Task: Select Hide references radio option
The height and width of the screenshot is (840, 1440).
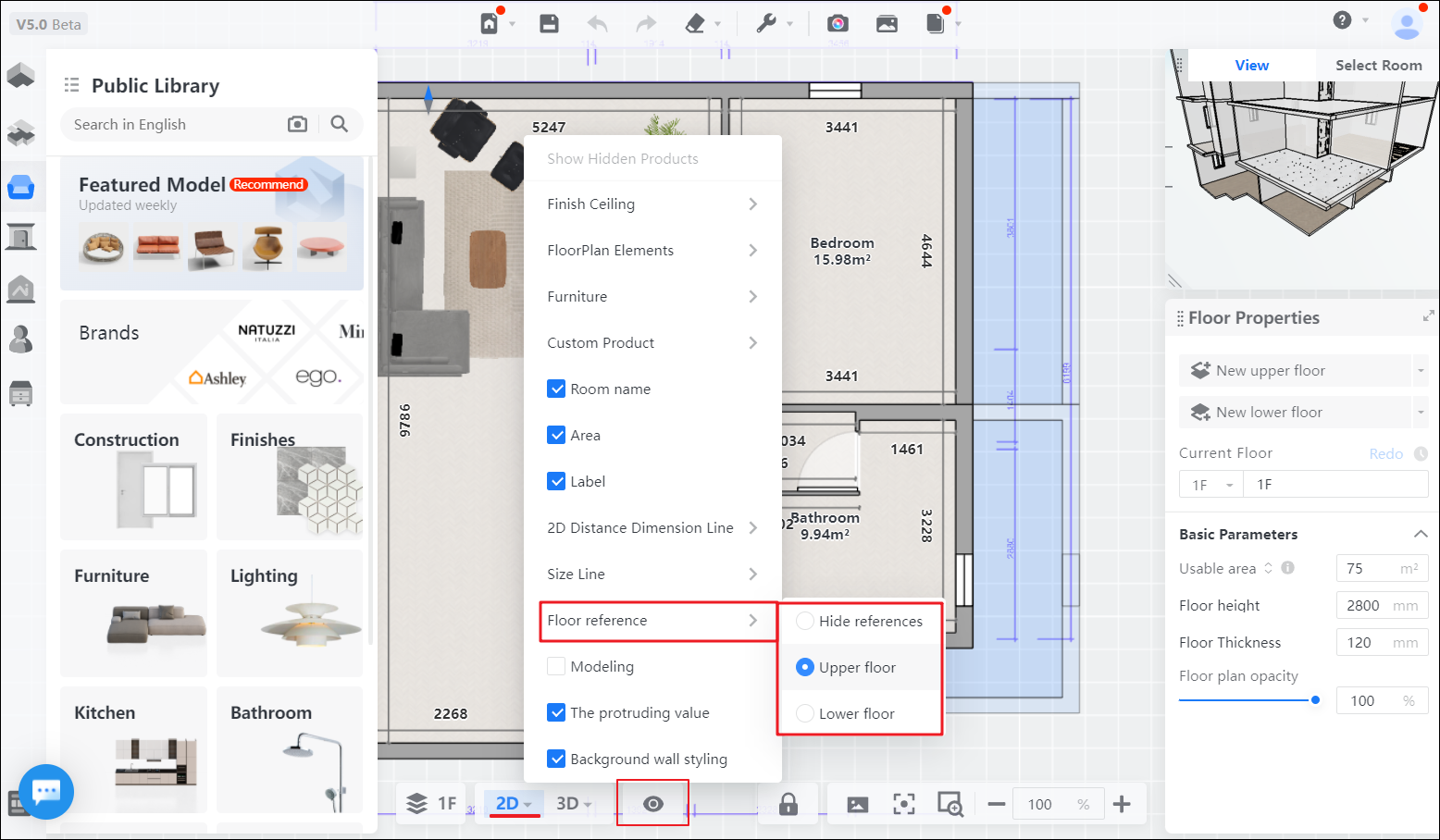Action: tap(805, 621)
